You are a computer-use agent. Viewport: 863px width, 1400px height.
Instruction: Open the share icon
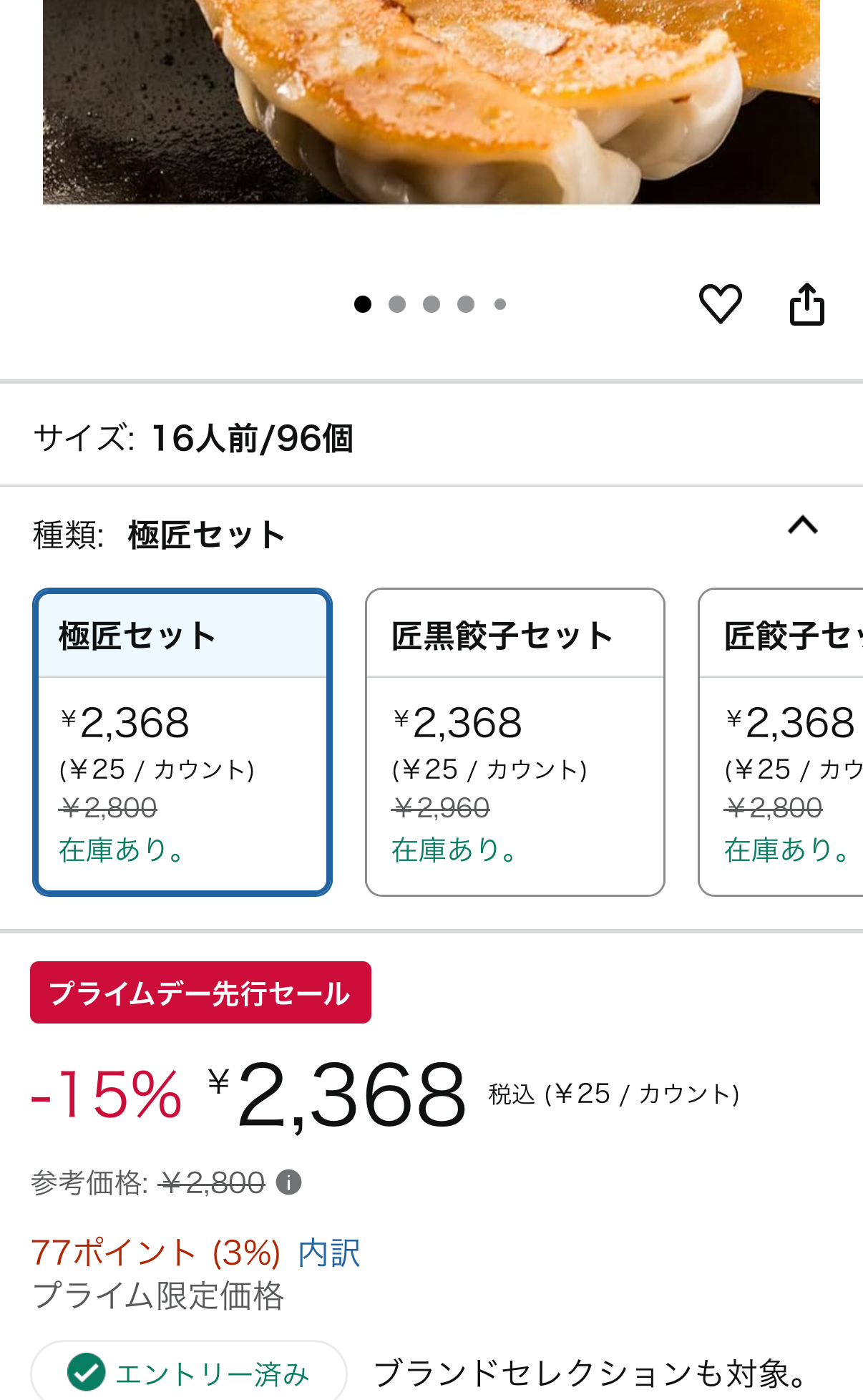[807, 304]
